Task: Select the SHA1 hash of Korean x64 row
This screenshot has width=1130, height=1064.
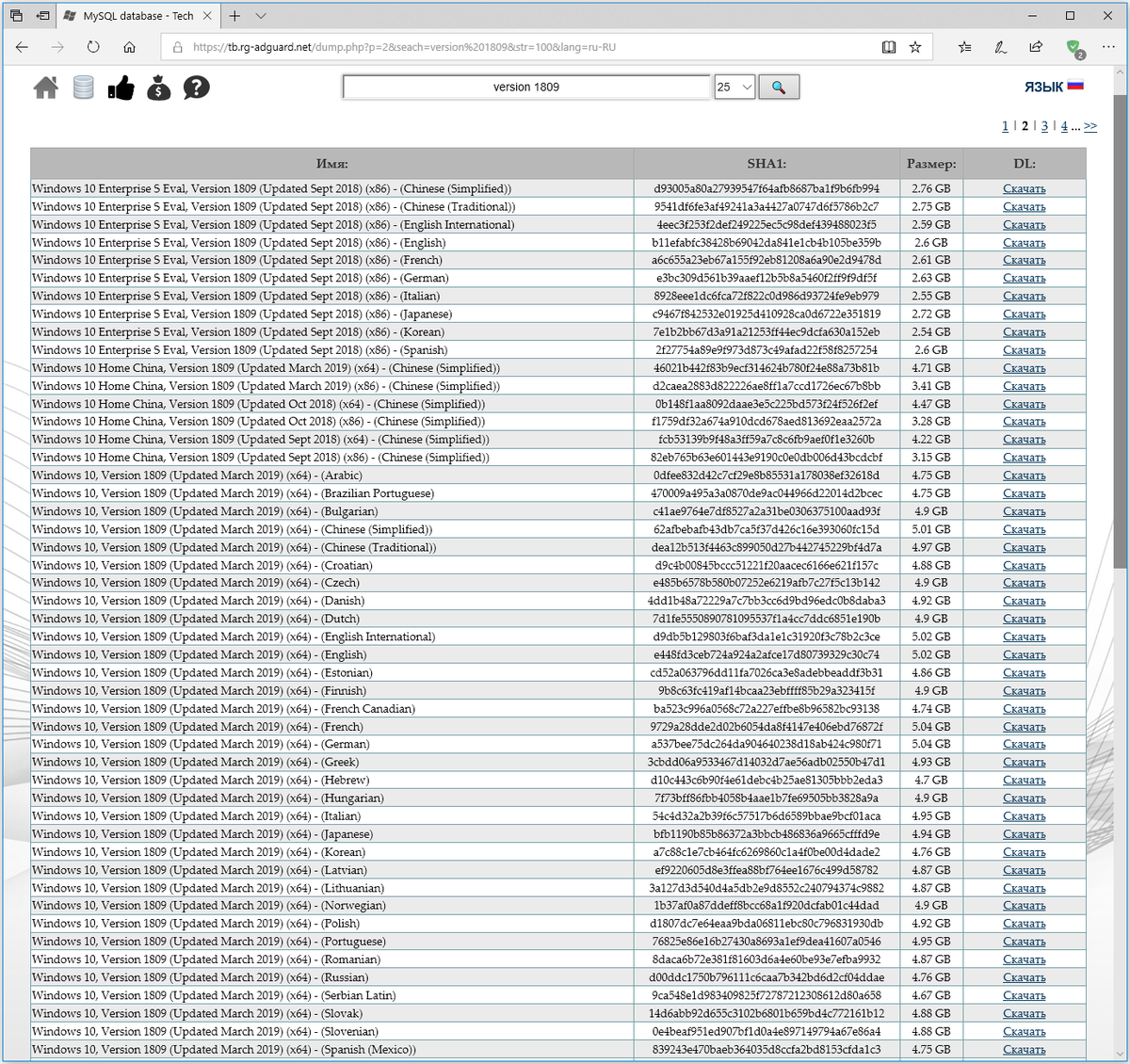Action: point(767,852)
